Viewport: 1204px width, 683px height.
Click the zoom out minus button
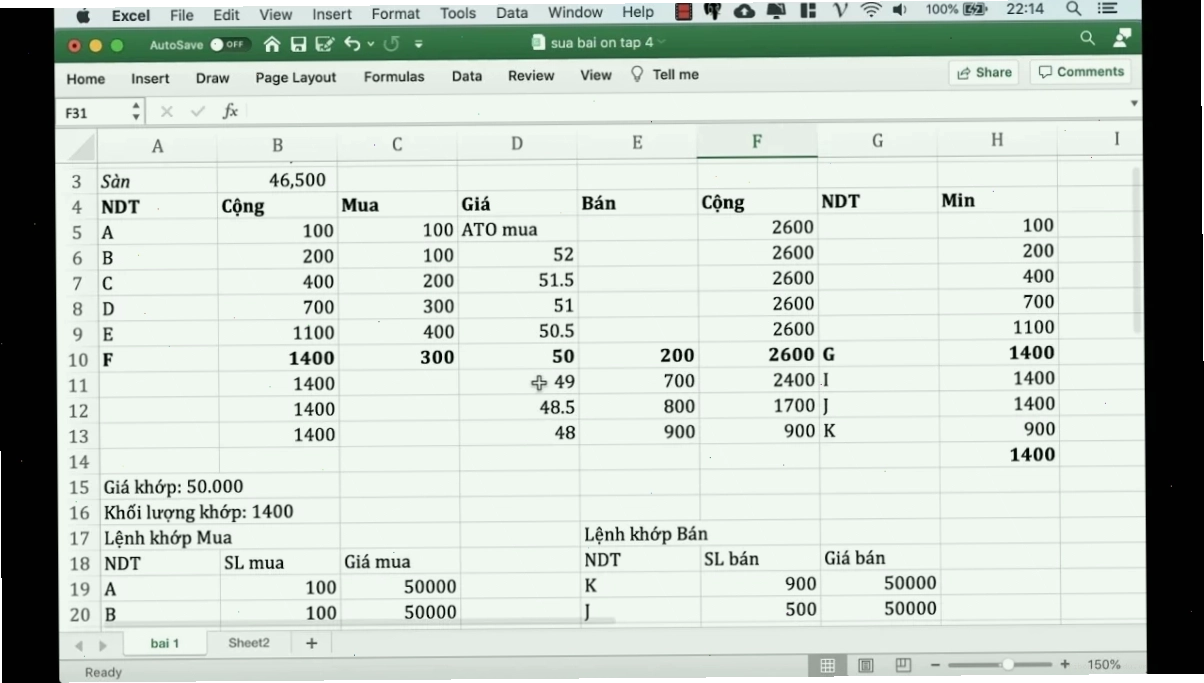pos(936,665)
